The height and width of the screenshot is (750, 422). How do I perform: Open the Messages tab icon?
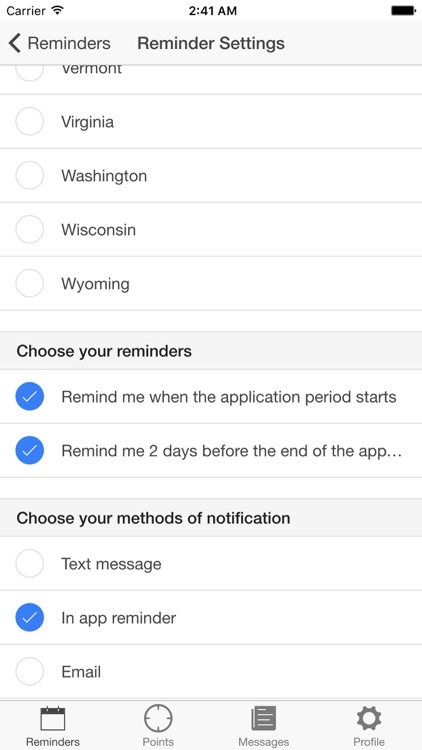click(x=264, y=718)
